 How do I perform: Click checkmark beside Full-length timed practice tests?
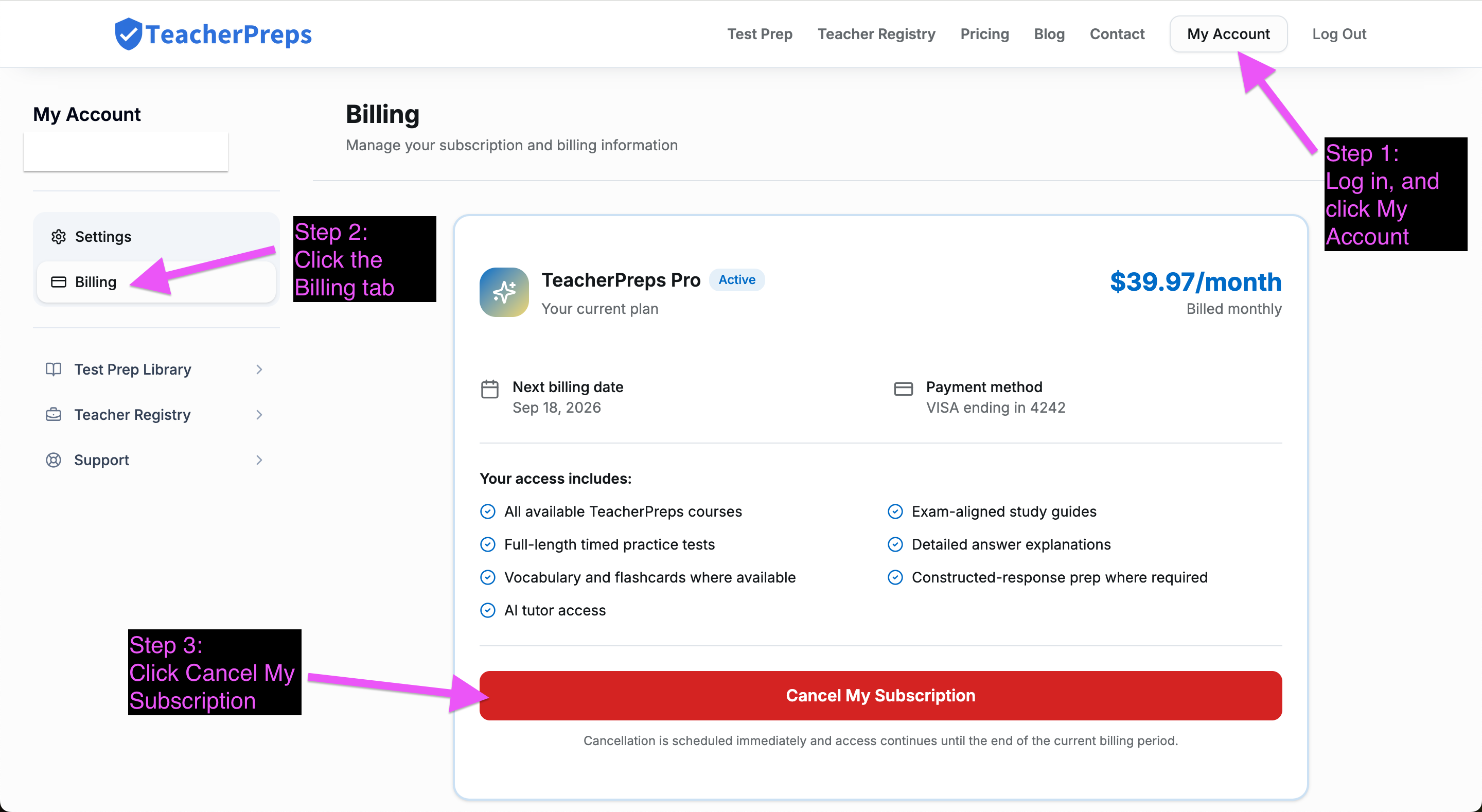(x=487, y=544)
